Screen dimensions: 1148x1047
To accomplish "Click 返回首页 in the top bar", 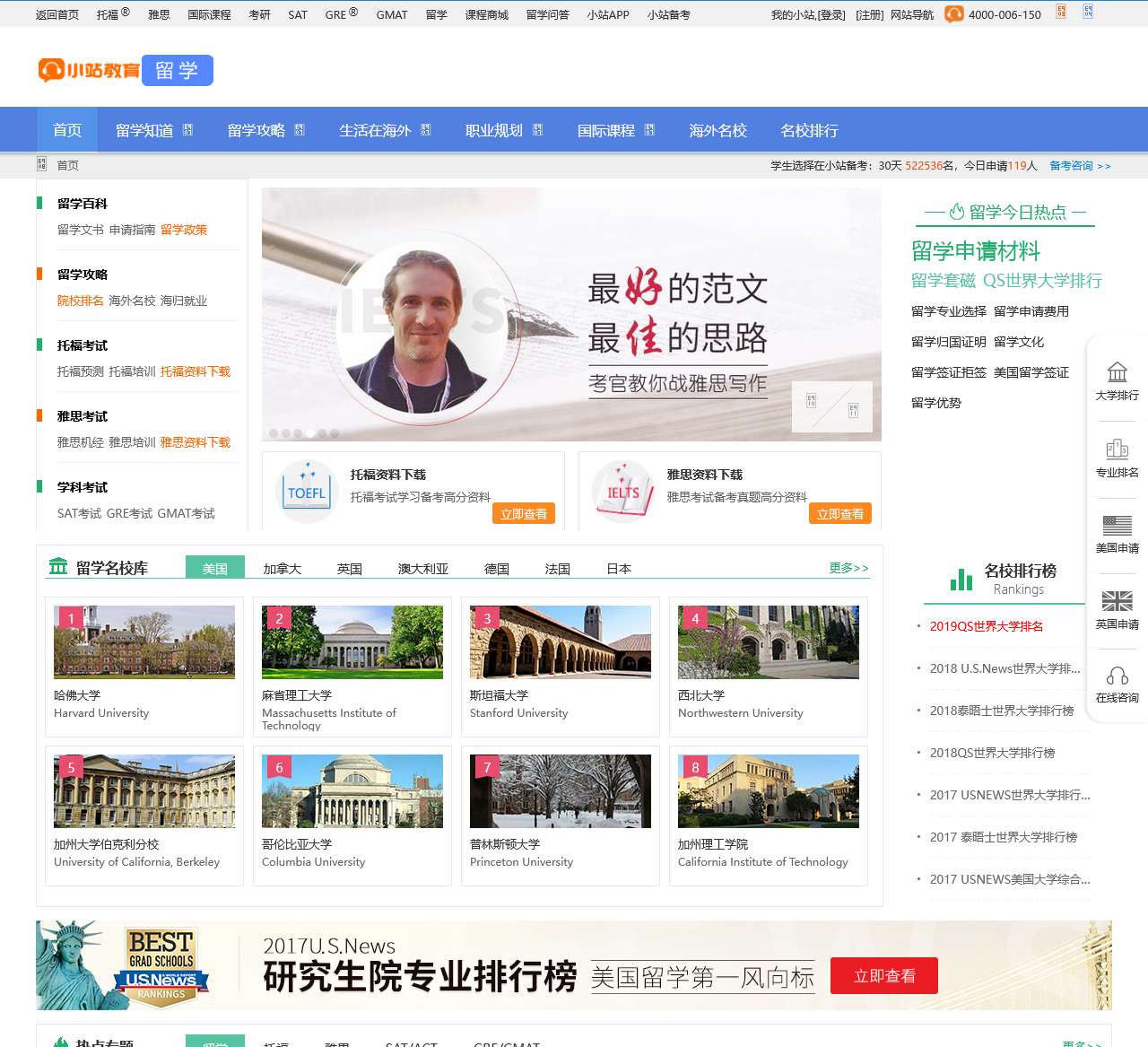I will [57, 14].
